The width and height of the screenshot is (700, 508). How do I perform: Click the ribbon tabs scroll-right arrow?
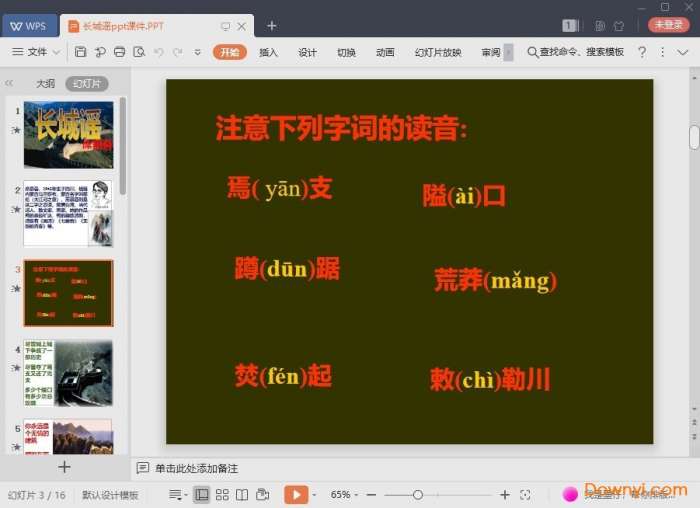coord(508,52)
